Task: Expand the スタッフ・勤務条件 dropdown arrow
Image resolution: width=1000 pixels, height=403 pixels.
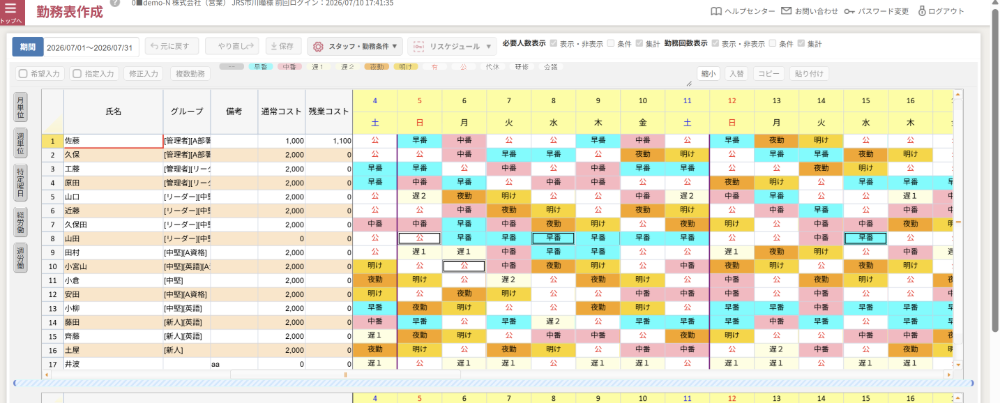Action: [395, 47]
